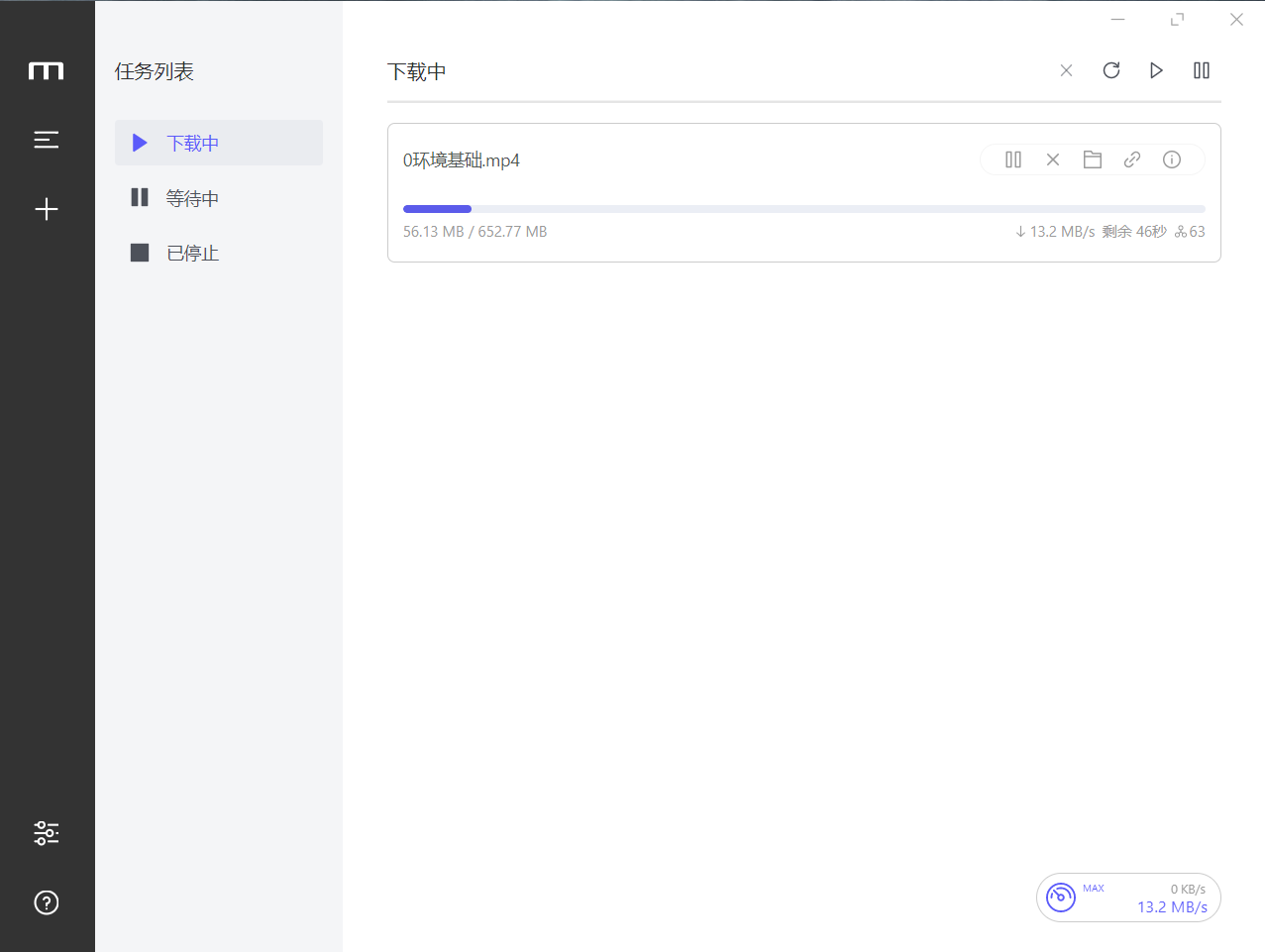Switch to the 已停止 list

(x=192, y=254)
